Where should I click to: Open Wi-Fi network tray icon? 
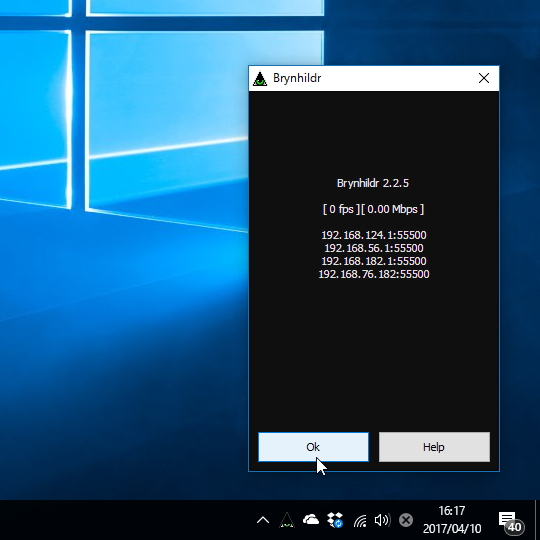click(360, 521)
